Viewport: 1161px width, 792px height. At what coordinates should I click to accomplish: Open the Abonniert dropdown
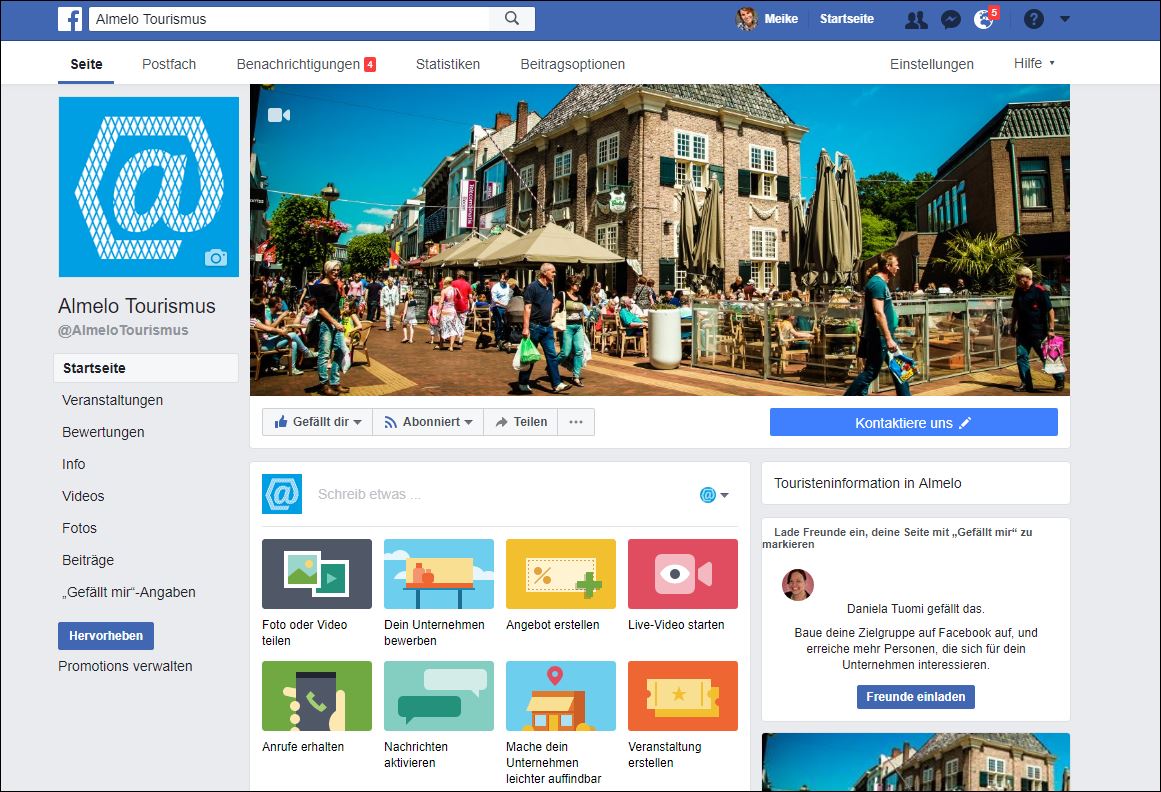428,422
